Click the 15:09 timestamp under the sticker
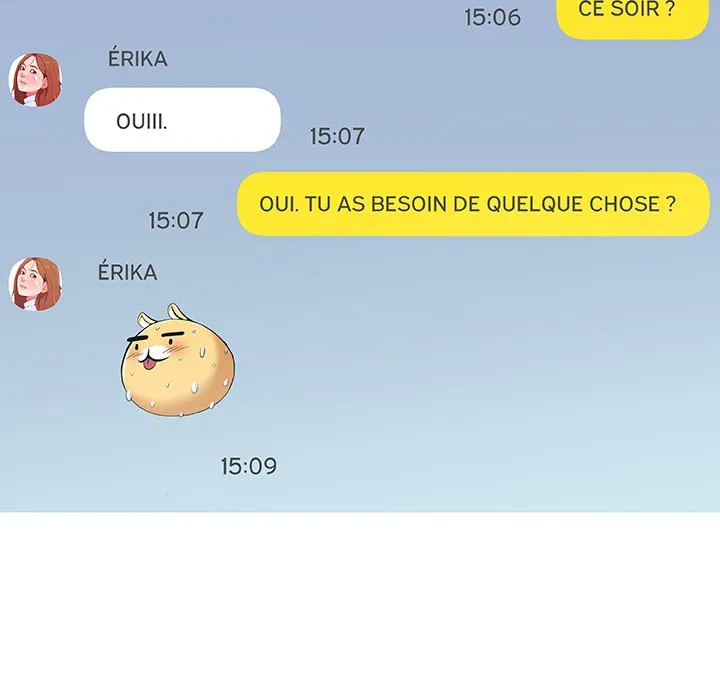This screenshot has height=700, width=720. pyautogui.click(x=249, y=466)
